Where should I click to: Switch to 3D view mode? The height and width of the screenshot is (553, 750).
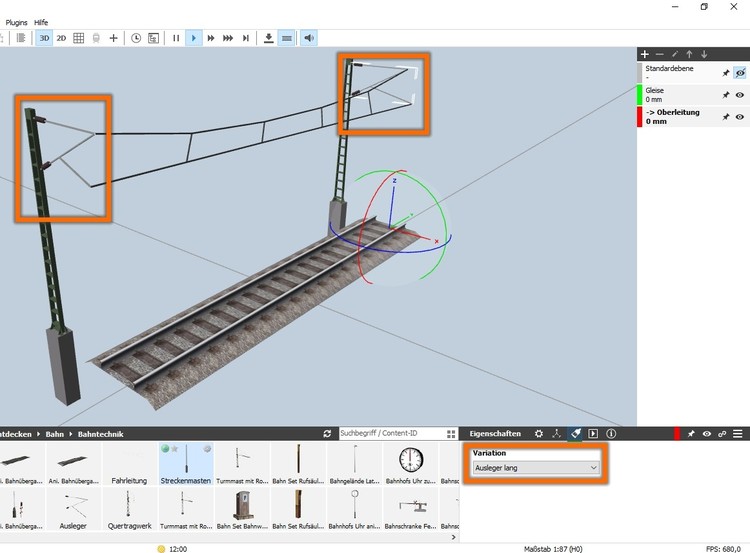pyautogui.click(x=44, y=38)
